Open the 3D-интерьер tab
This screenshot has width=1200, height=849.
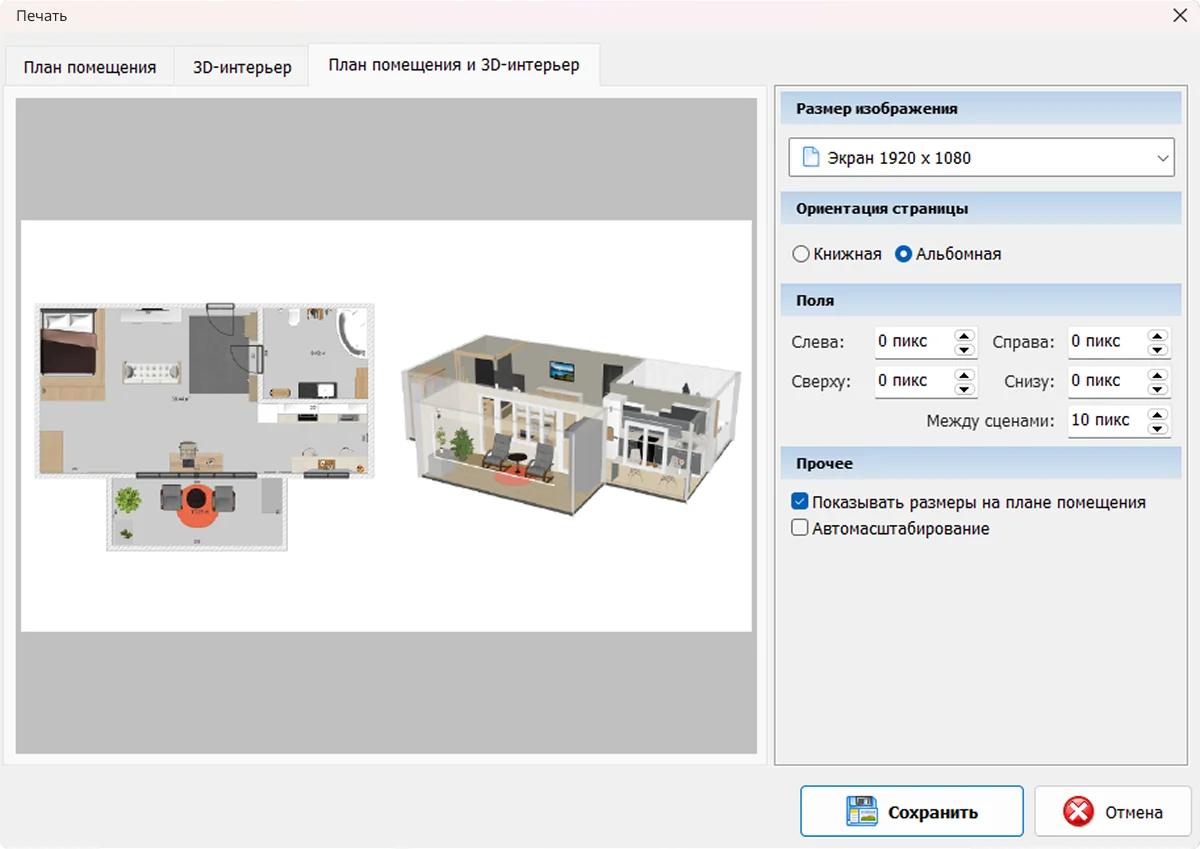pos(242,68)
